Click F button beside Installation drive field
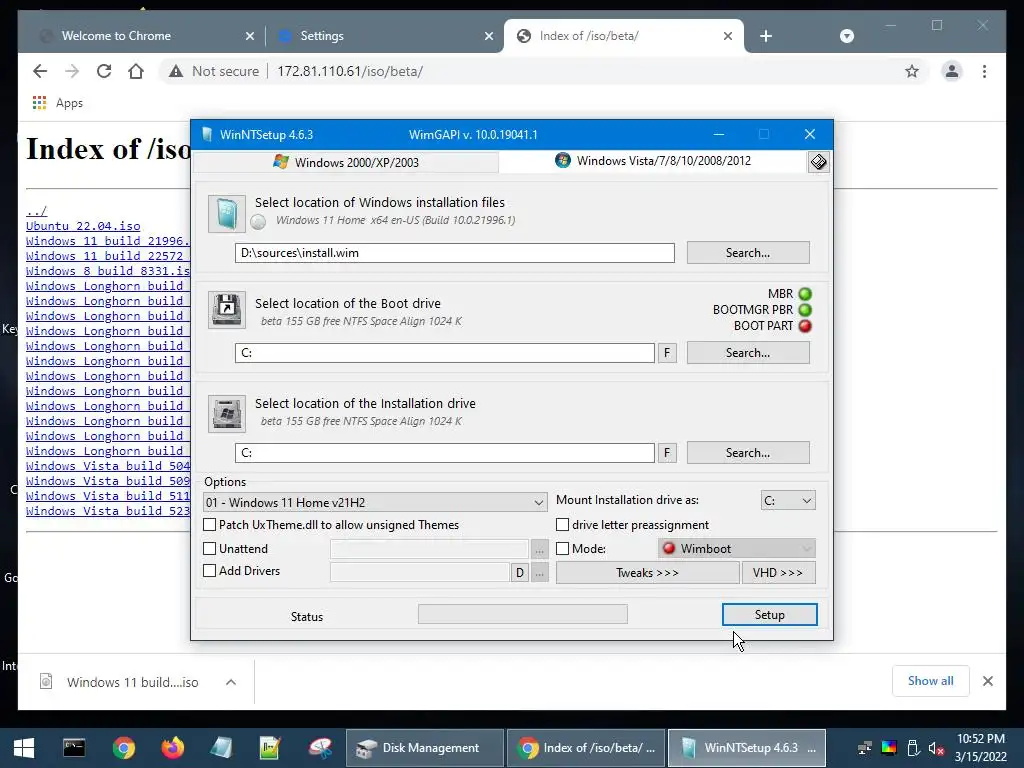Screen dimensions: 1024x768 667,453
